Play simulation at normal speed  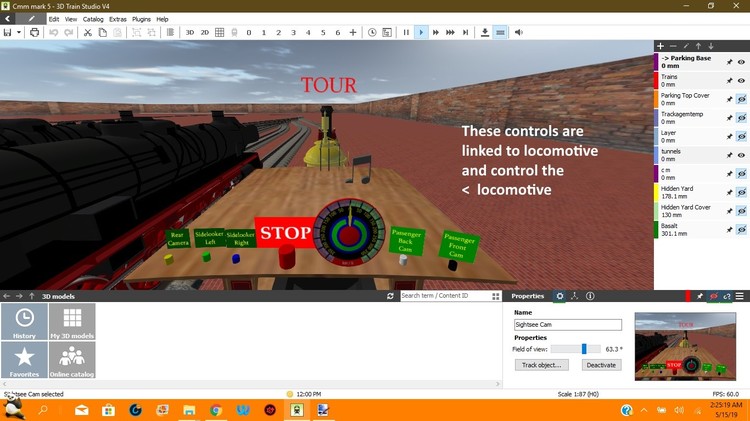421,33
